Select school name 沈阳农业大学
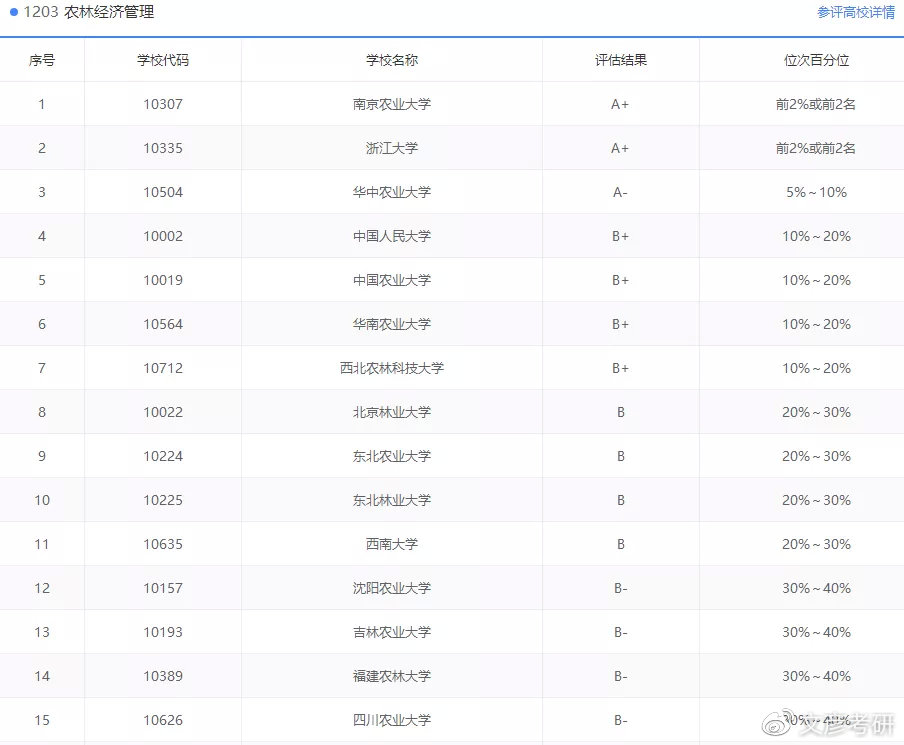 392,588
